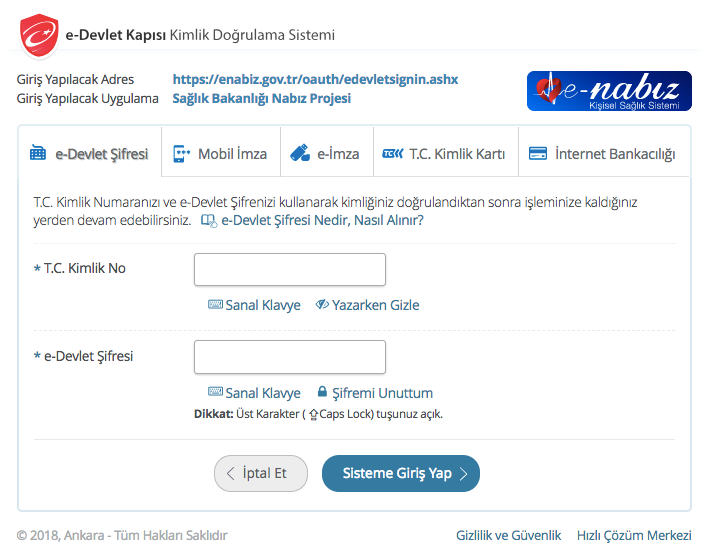
Task: Click the T.C. Kimlik No input field
Action: click(289, 270)
